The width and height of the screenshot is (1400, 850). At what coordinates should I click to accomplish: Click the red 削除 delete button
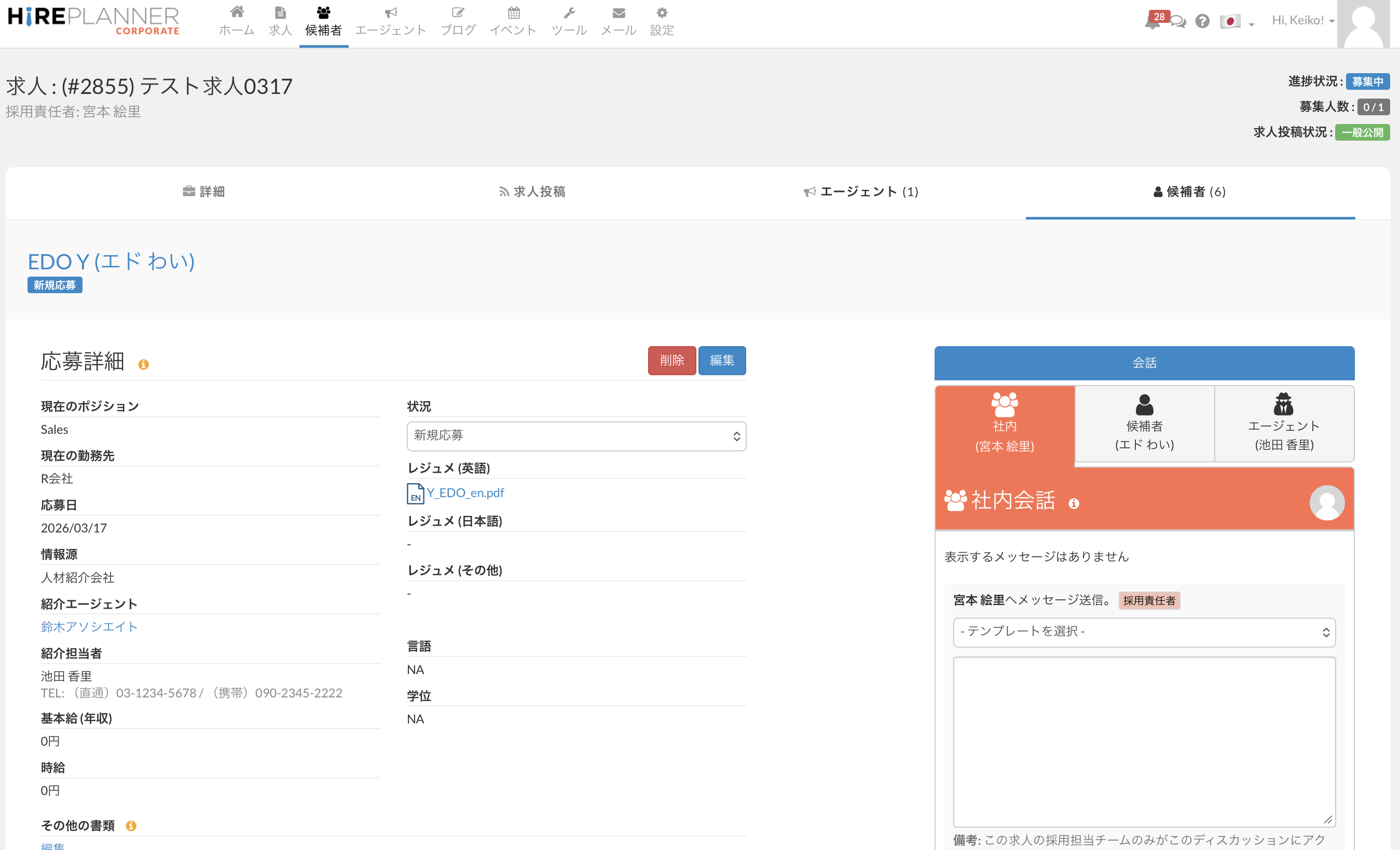coord(671,360)
